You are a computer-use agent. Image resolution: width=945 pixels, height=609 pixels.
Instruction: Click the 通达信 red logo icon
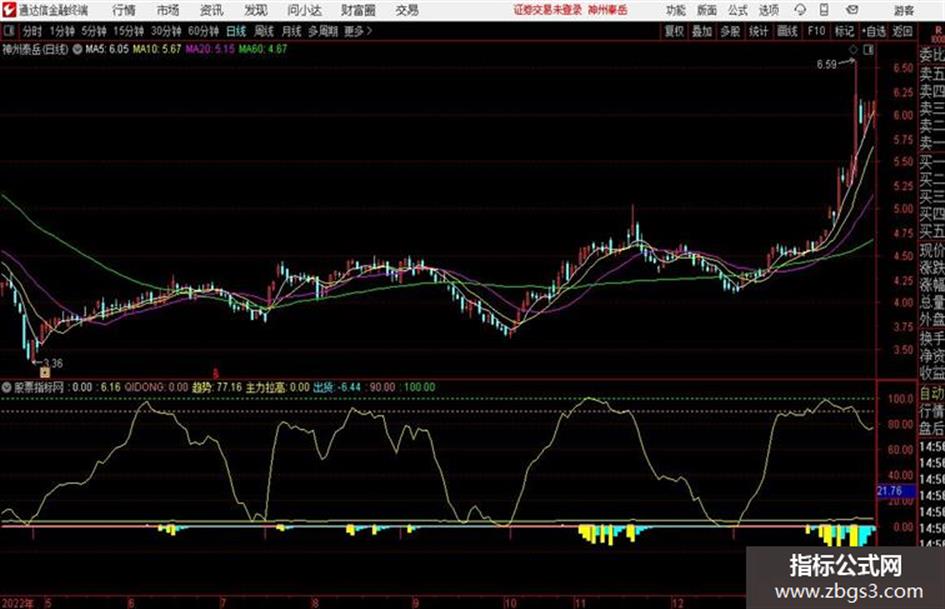click(x=8, y=10)
